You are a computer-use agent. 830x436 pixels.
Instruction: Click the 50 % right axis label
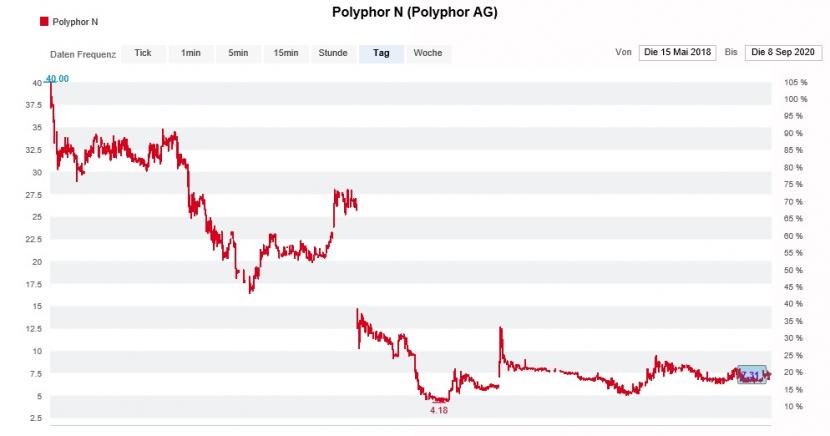793,270
